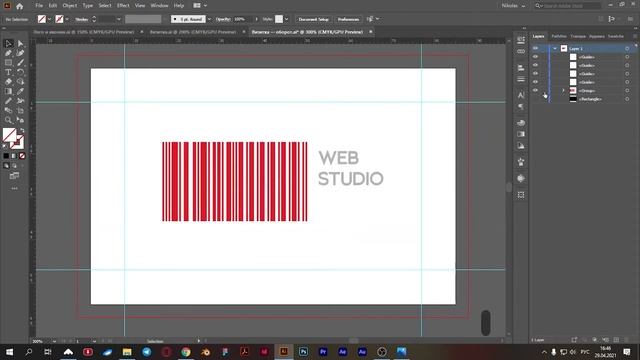Select the Rectangle tool
640x360 pixels.
[x=9, y=62]
